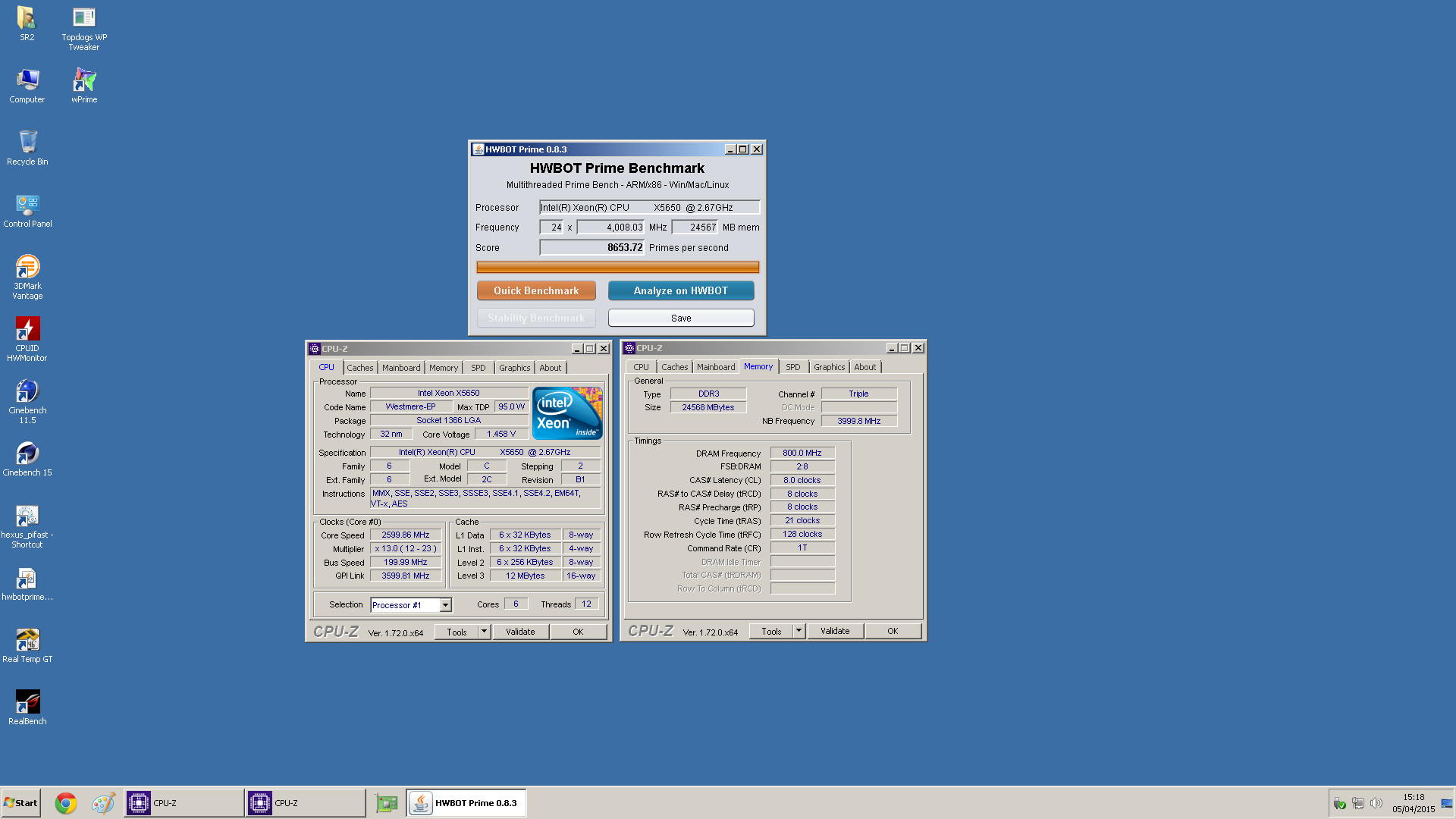1456x819 pixels.
Task: Click Tools button in left CPU-Z
Action: [457, 632]
